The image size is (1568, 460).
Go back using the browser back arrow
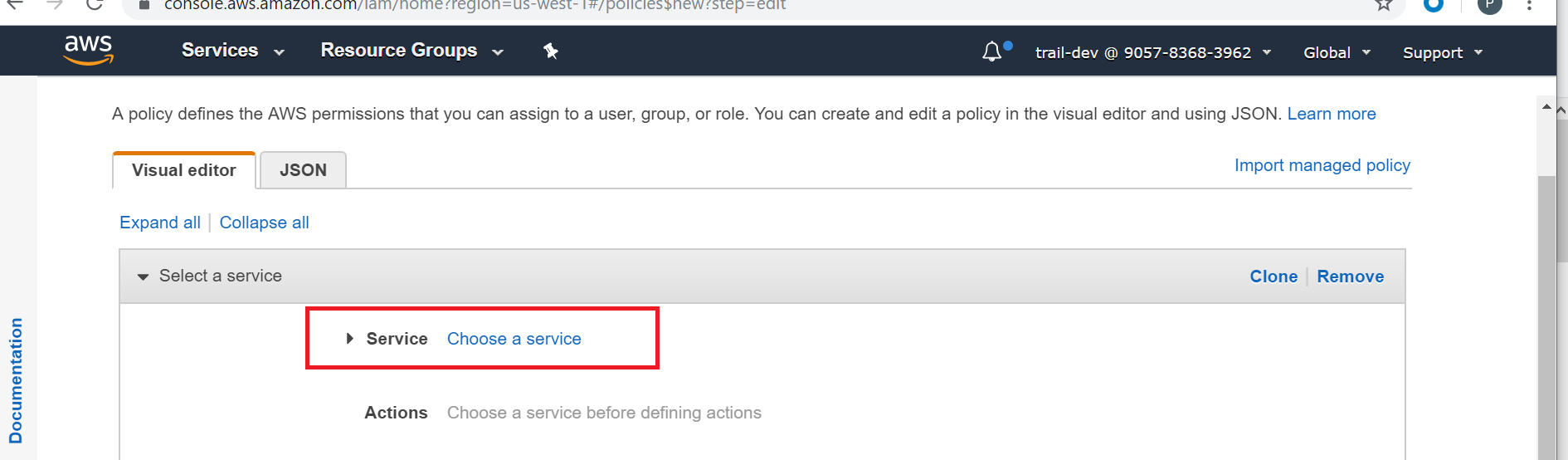15,5
